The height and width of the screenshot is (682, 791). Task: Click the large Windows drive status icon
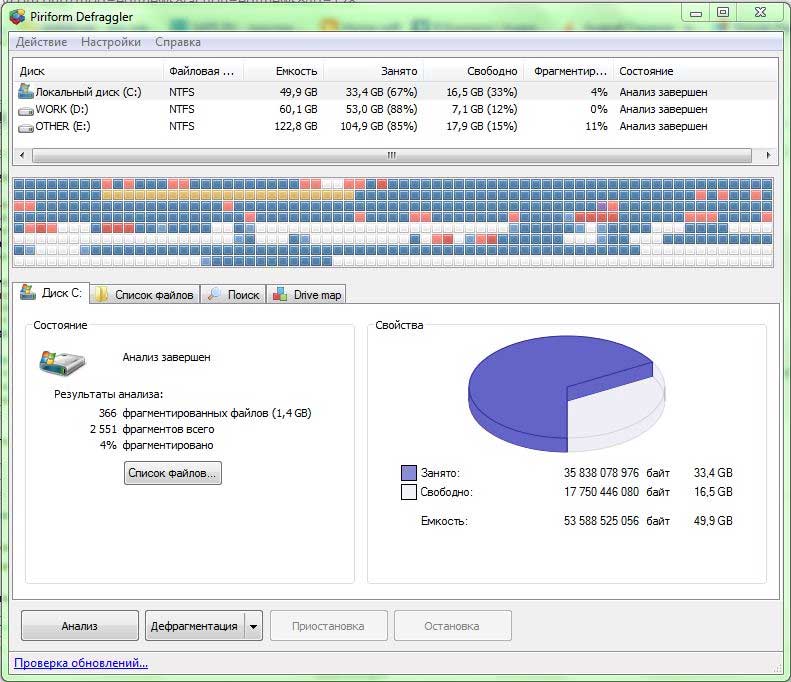63,362
